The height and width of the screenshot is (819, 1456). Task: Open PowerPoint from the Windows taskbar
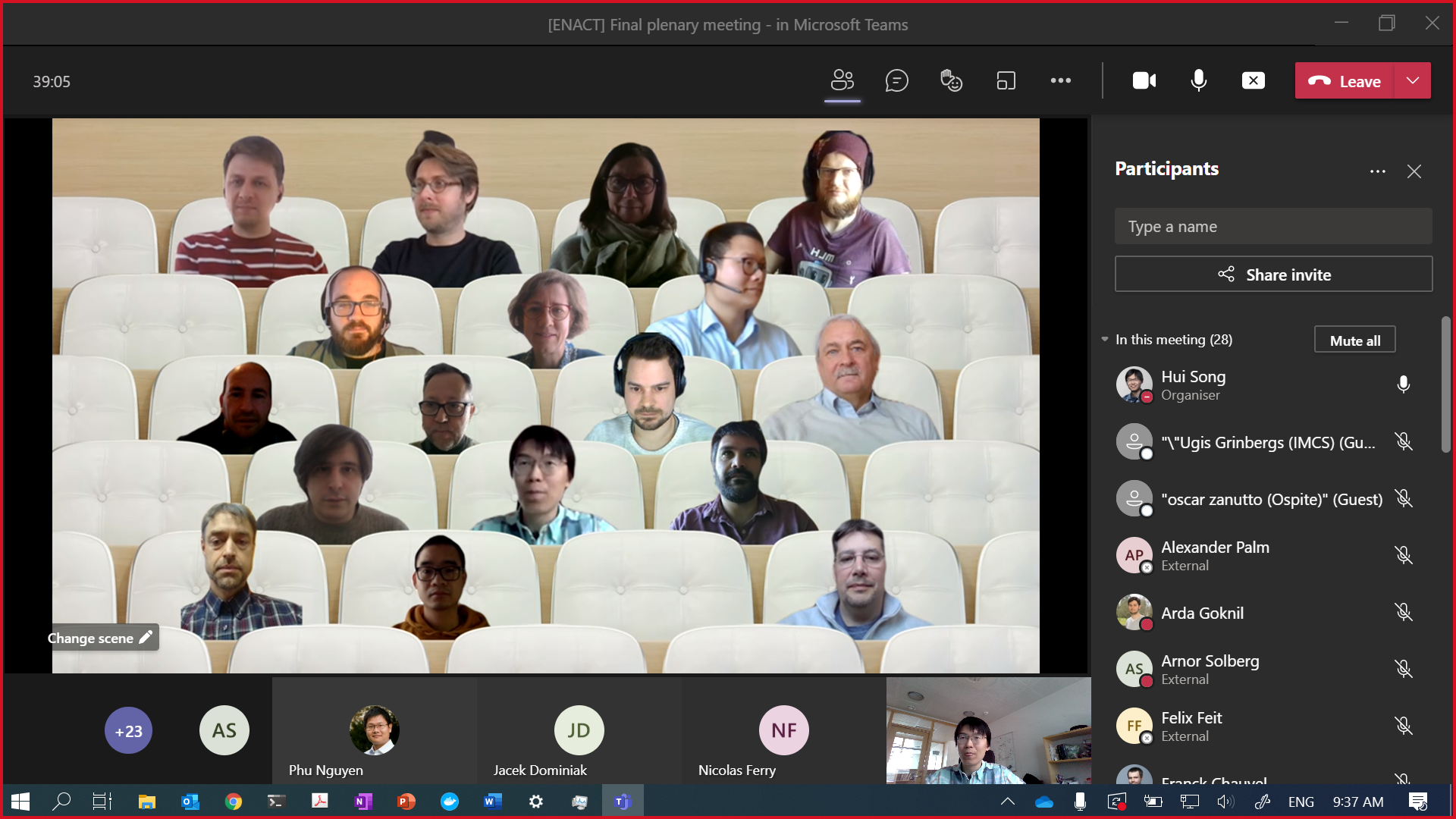[x=406, y=802]
